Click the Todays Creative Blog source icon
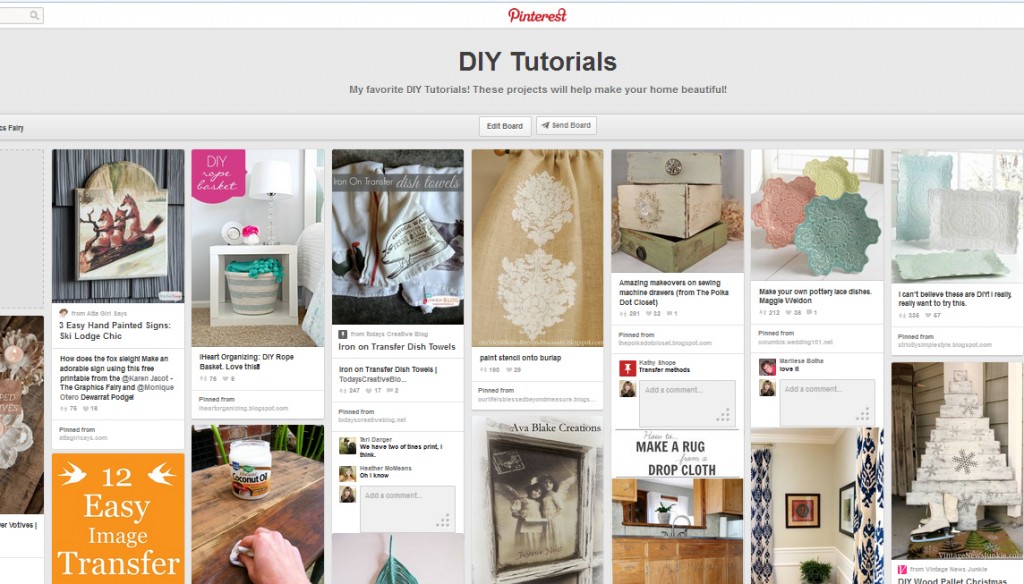Screen dimensions: 1024x584 tap(342, 334)
